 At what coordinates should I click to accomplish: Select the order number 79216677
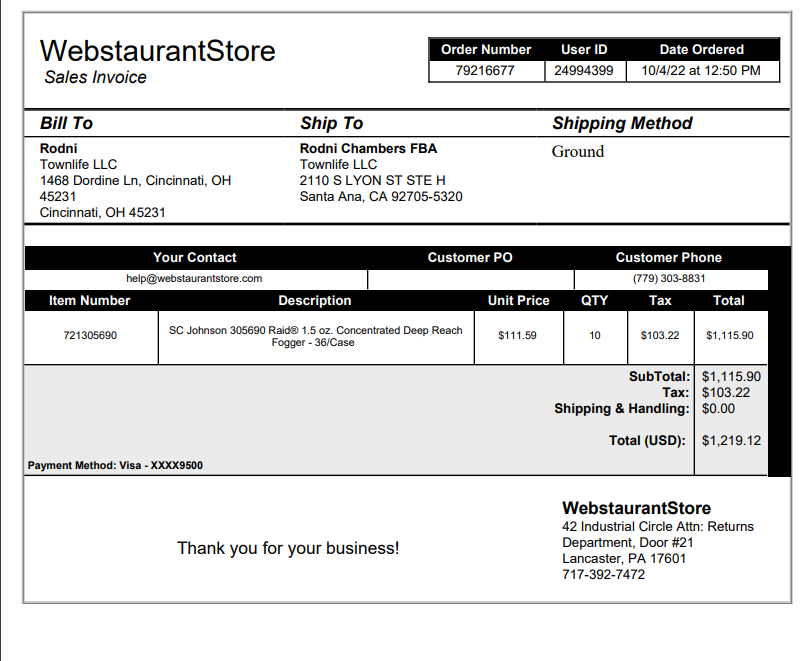(x=484, y=71)
